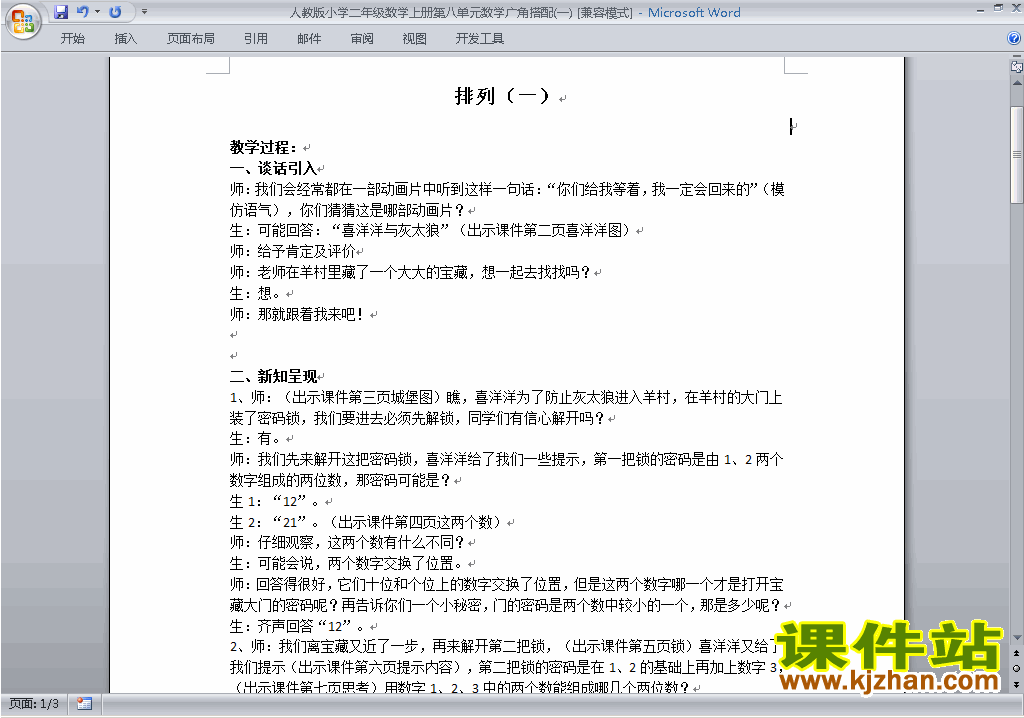The image size is (1024, 718).
Task: Open the 开始 ribbon tab
Action: point(72,39)
